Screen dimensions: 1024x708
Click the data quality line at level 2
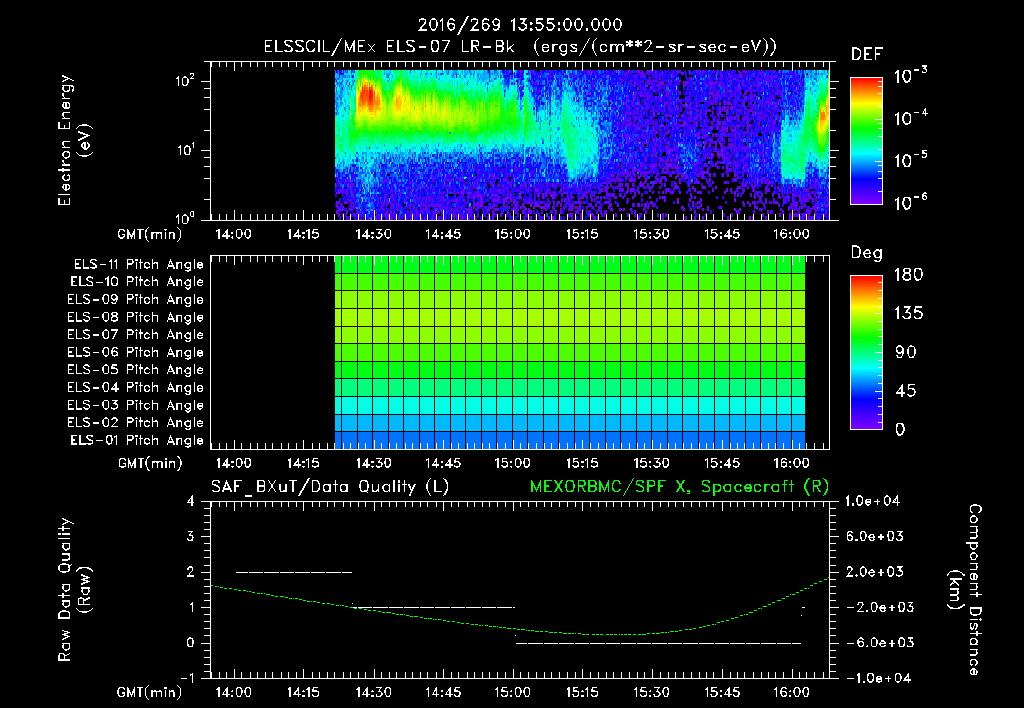click(294, 572)
